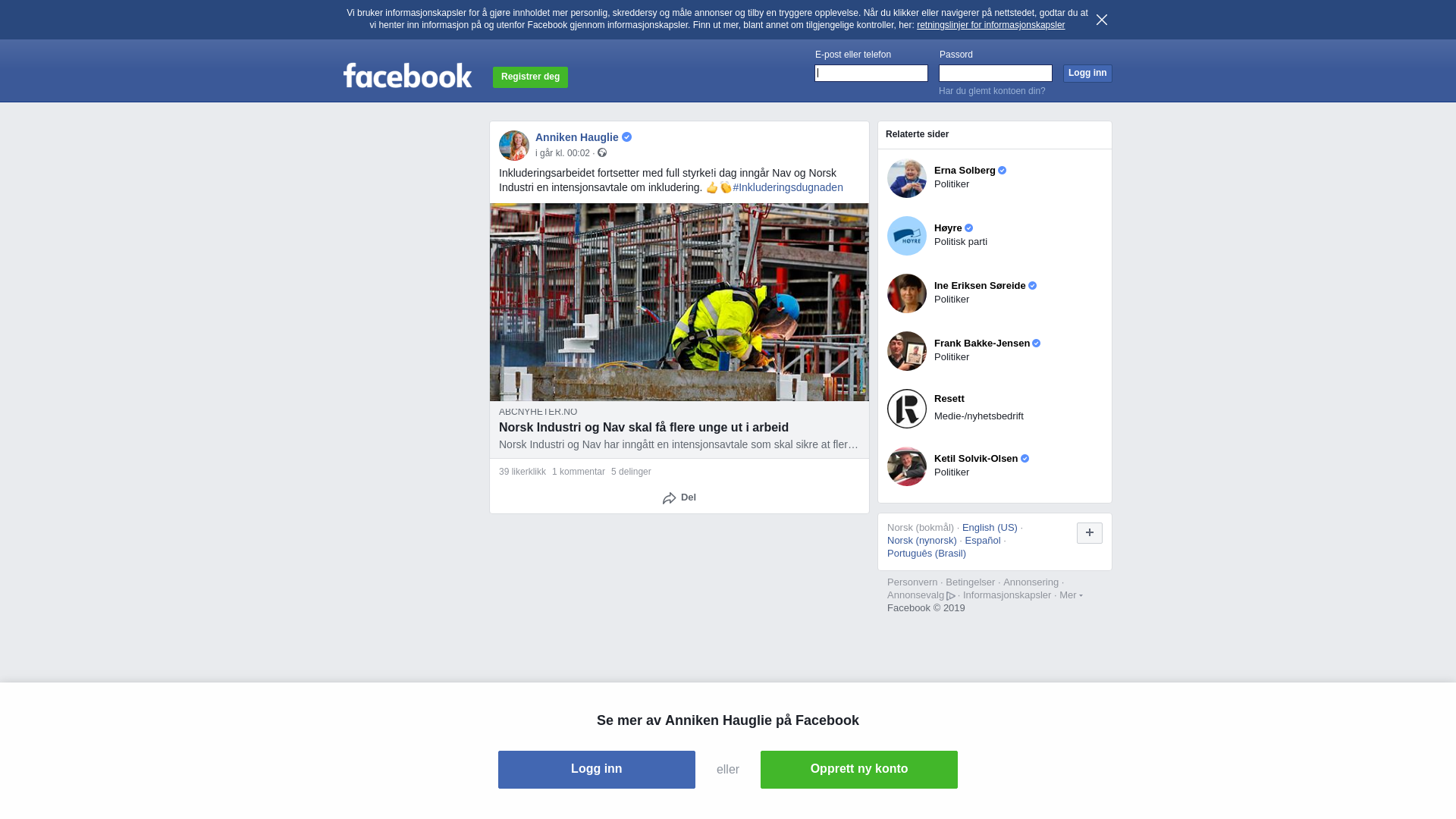
Task: Click Frank Bakke-Jensen's avatar
Action: [907, 351]
